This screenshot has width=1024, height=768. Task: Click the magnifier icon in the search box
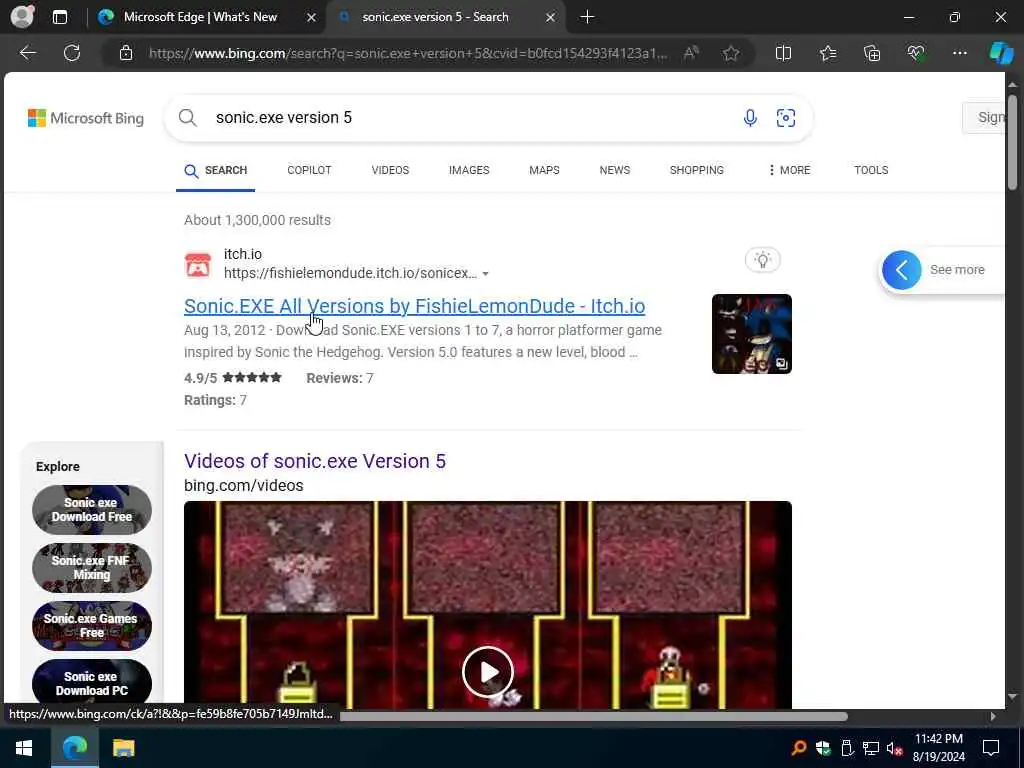point(187,118)
